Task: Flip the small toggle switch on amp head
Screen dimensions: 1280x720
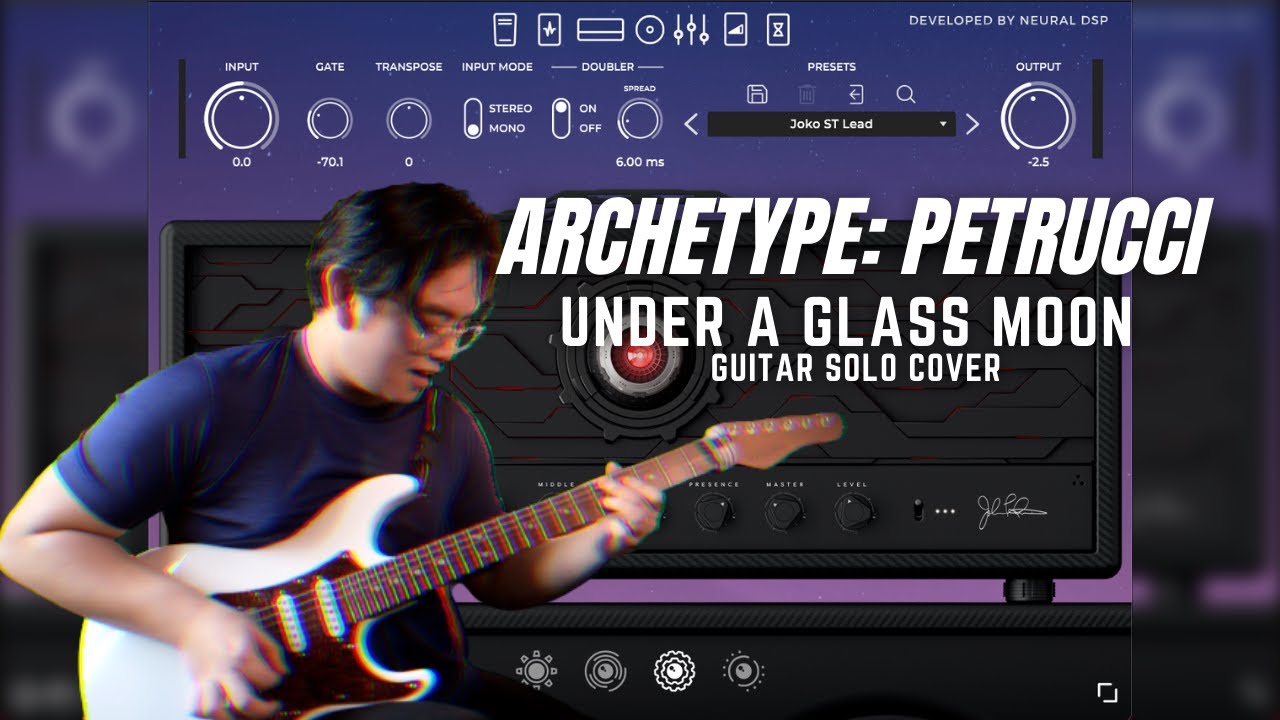Action: click(916, 511)
